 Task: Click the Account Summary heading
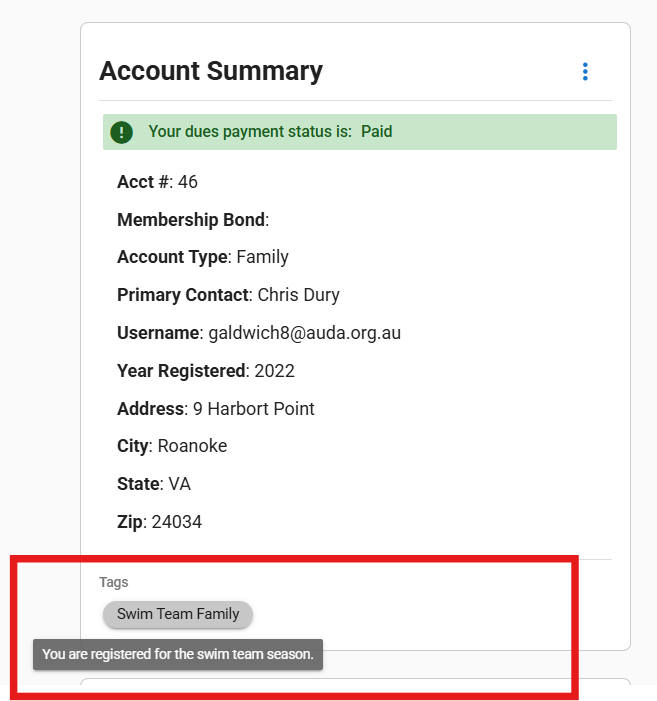(x=211, y=71)
